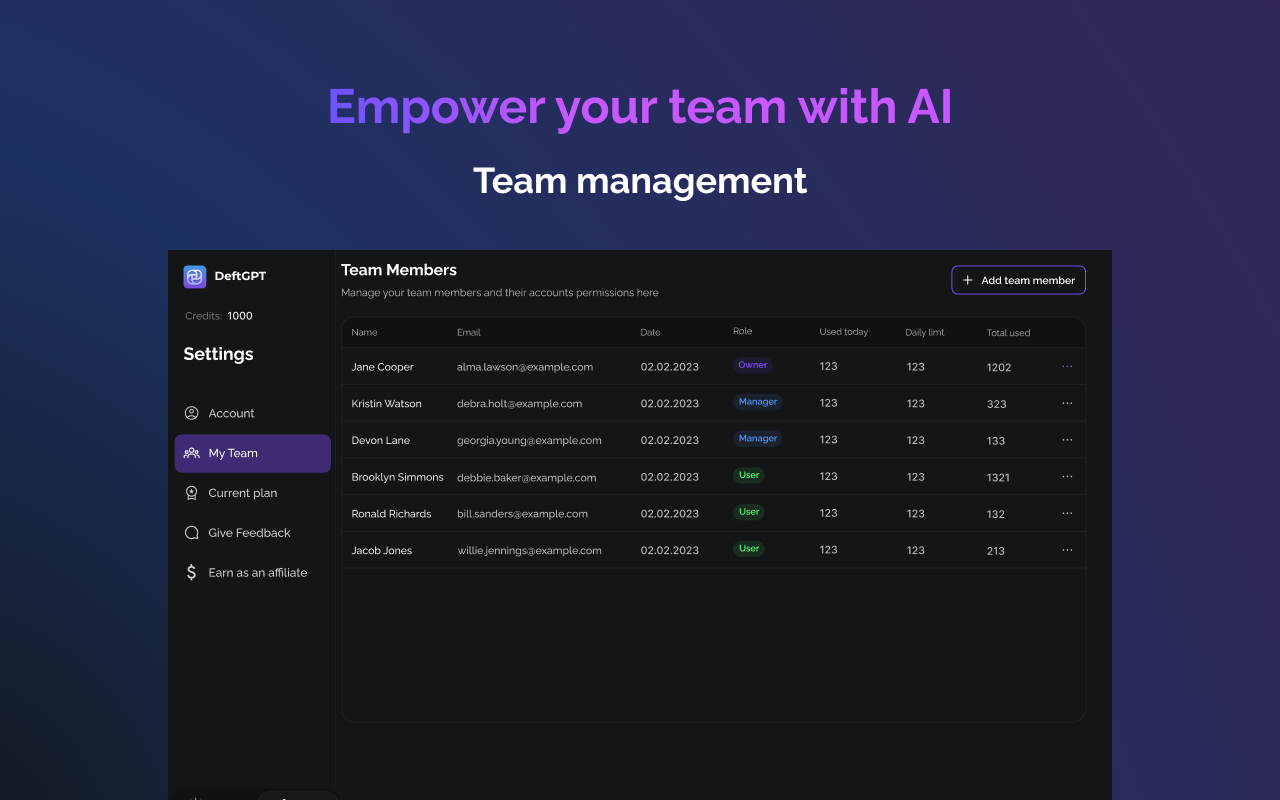This screenshot has width=1280, height=800.
Task: Click the dollar sign affiliate icon
Action: (191, 572)
